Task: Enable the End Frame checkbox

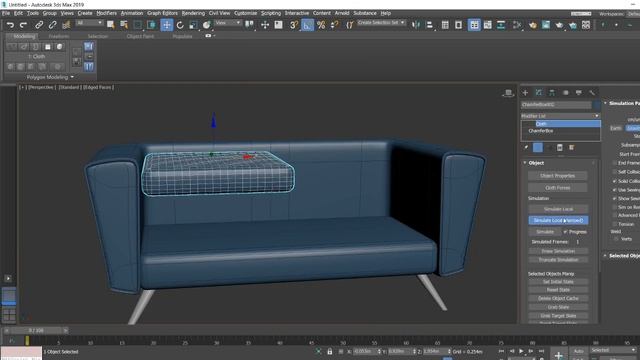Action: [615, 163]
